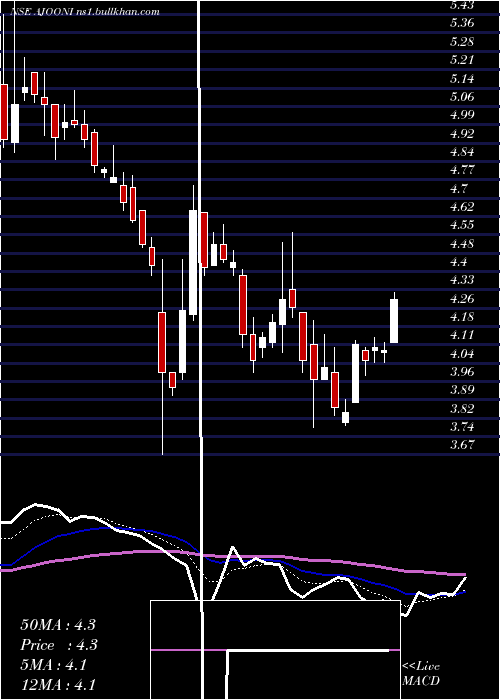Click the NSE AJOONI ns1.bullkhan.com chart title
The height and width of the screenshot is (700, 500).
(x=84, y=12)
